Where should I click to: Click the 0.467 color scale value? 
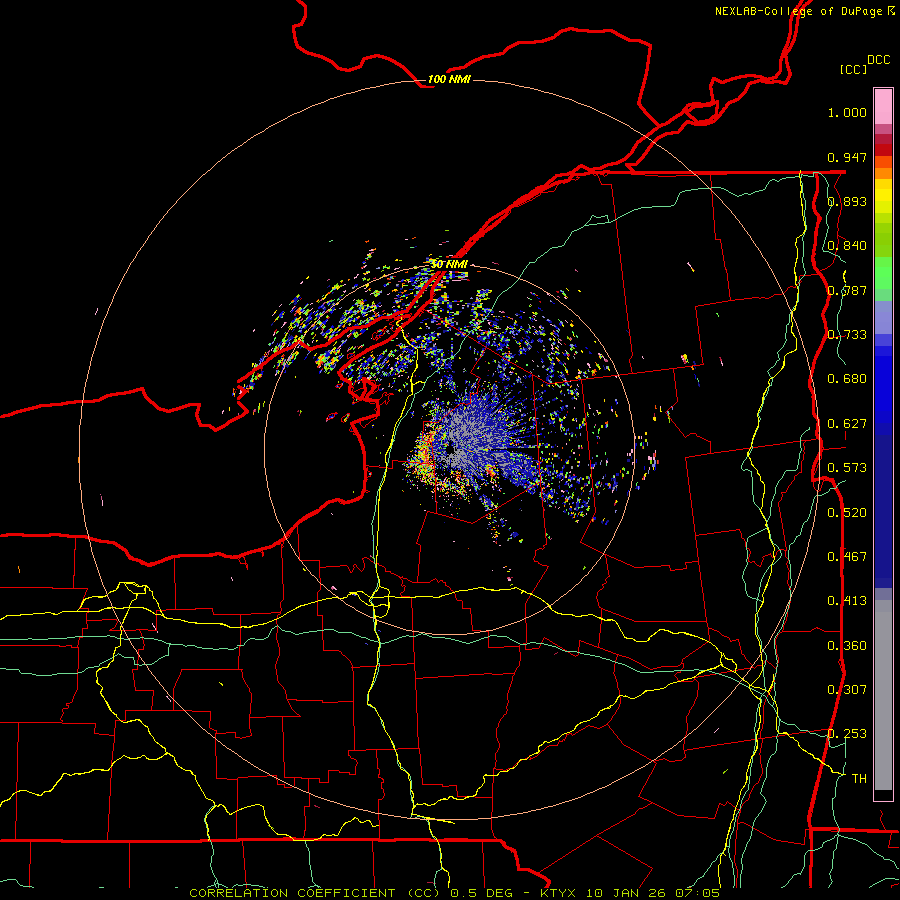tap(847, 557)
